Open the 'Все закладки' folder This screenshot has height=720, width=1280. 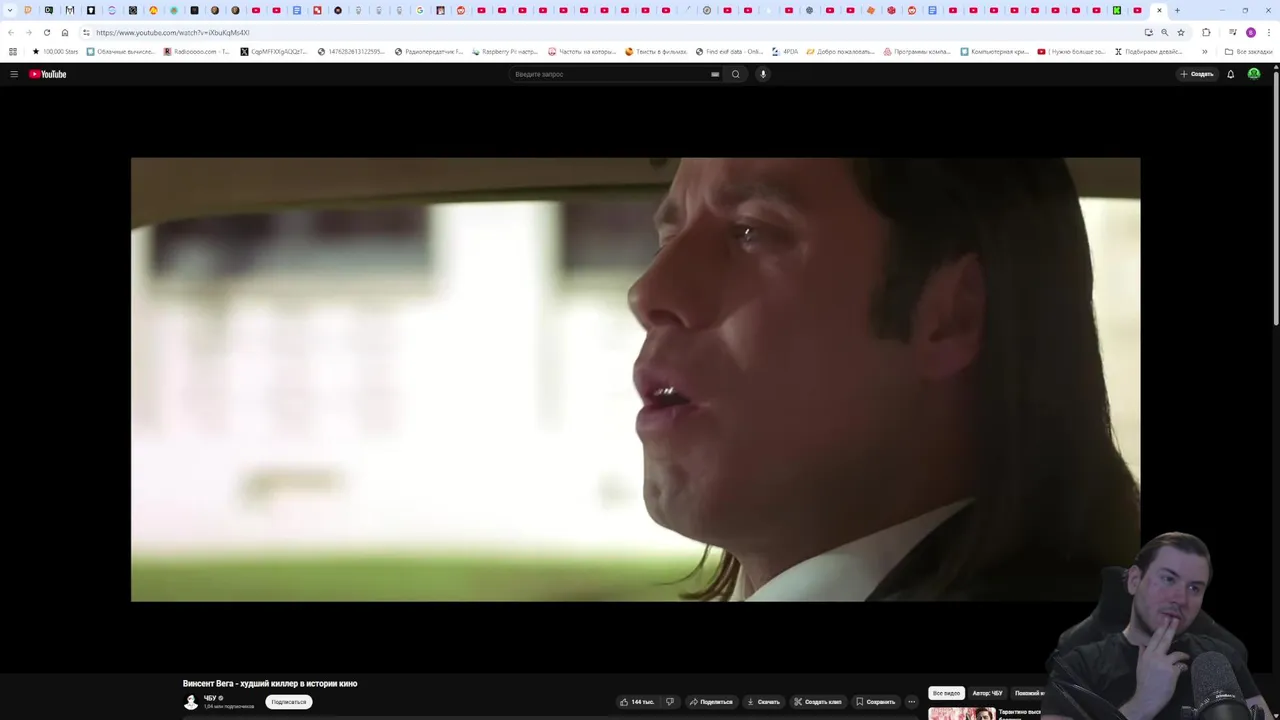(x=1249, y=51)
